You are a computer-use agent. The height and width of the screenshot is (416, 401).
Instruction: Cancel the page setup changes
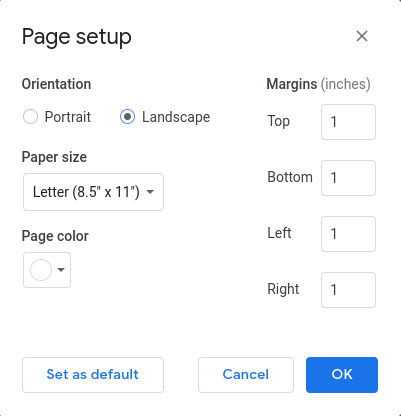coord(246,375)
